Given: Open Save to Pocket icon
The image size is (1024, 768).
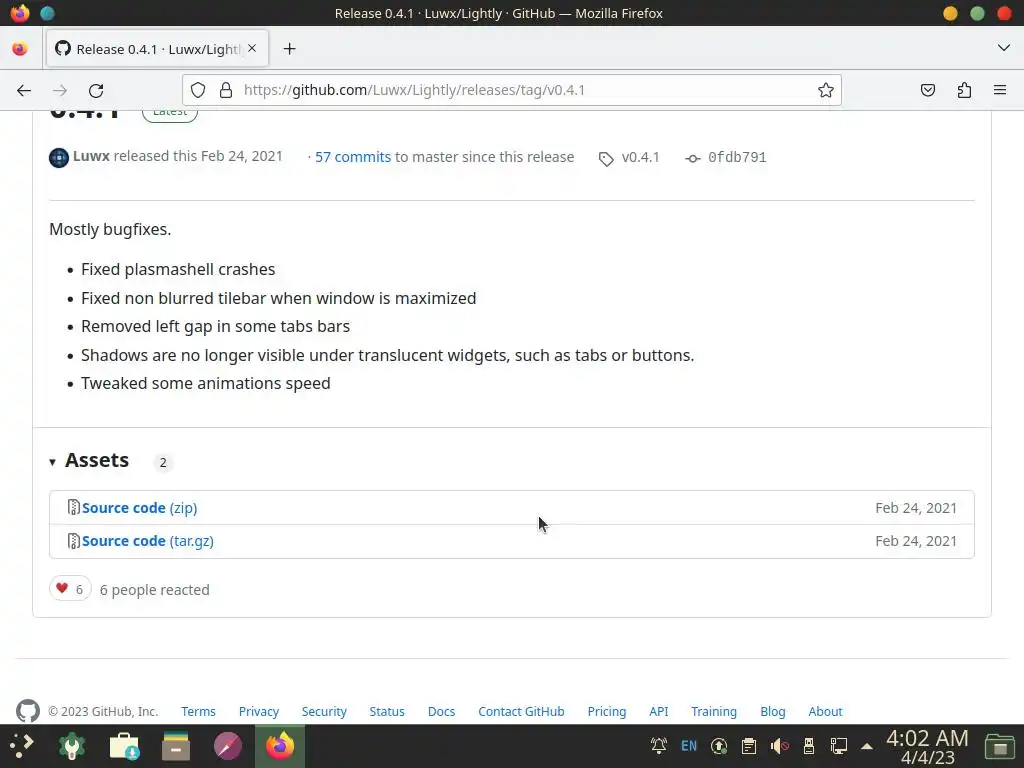Looking at the screenshot, I should click(x=927, y=90).
